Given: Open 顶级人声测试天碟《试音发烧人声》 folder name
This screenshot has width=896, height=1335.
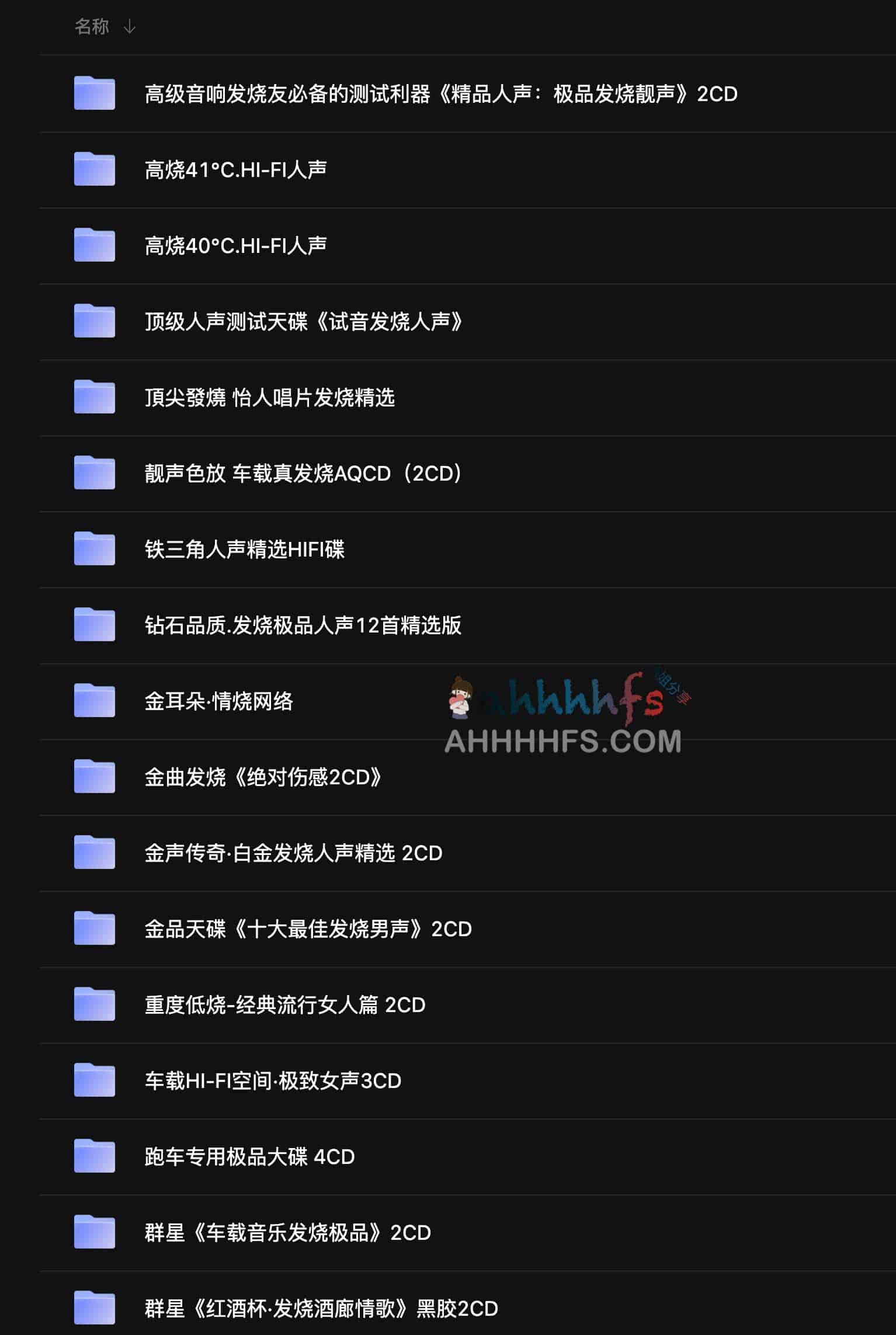Looking at the screenshot, I should pyautogui.click(x=304, y=321).
